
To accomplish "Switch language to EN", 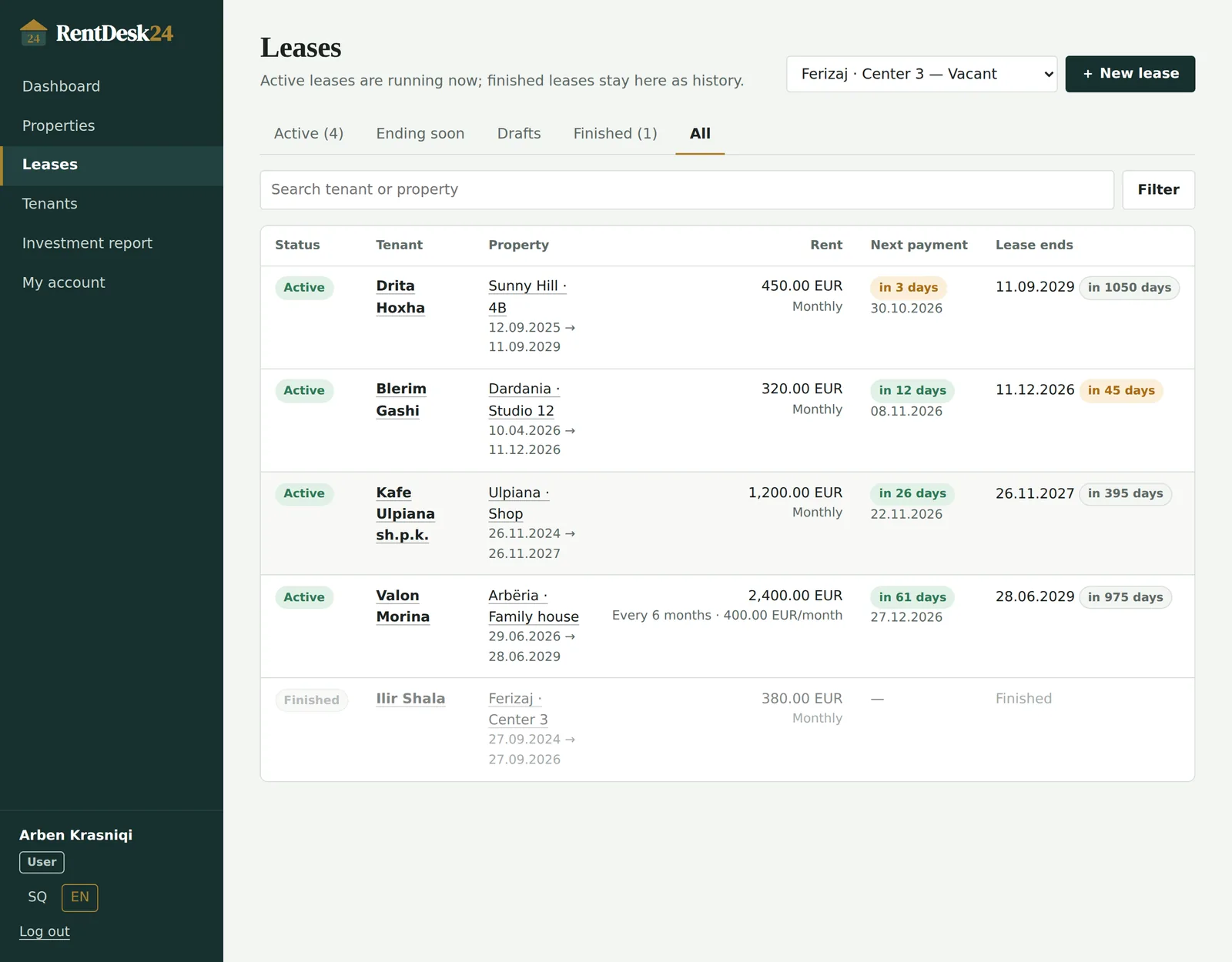I will coord(80,897).
